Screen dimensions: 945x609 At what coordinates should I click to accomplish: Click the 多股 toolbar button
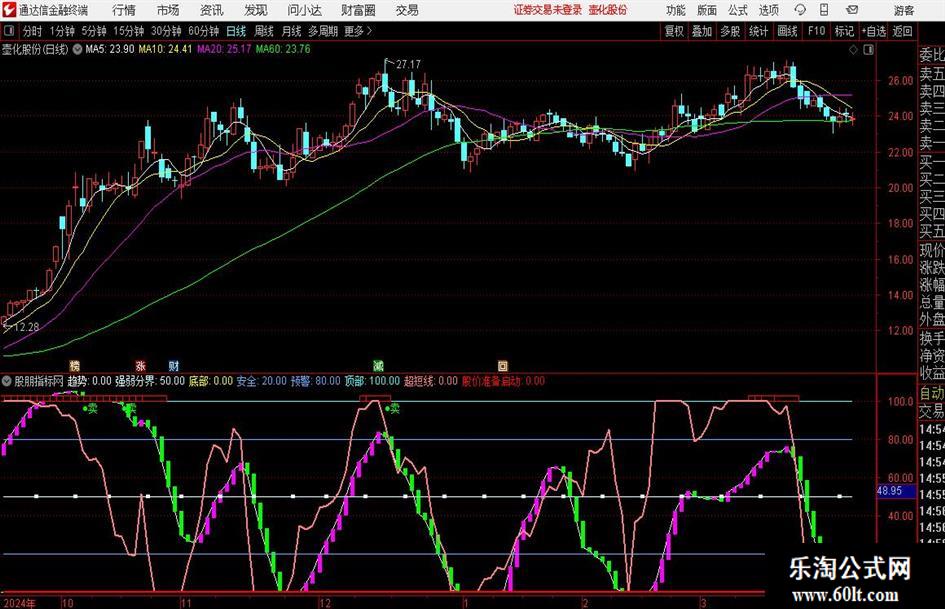(730, 31)
